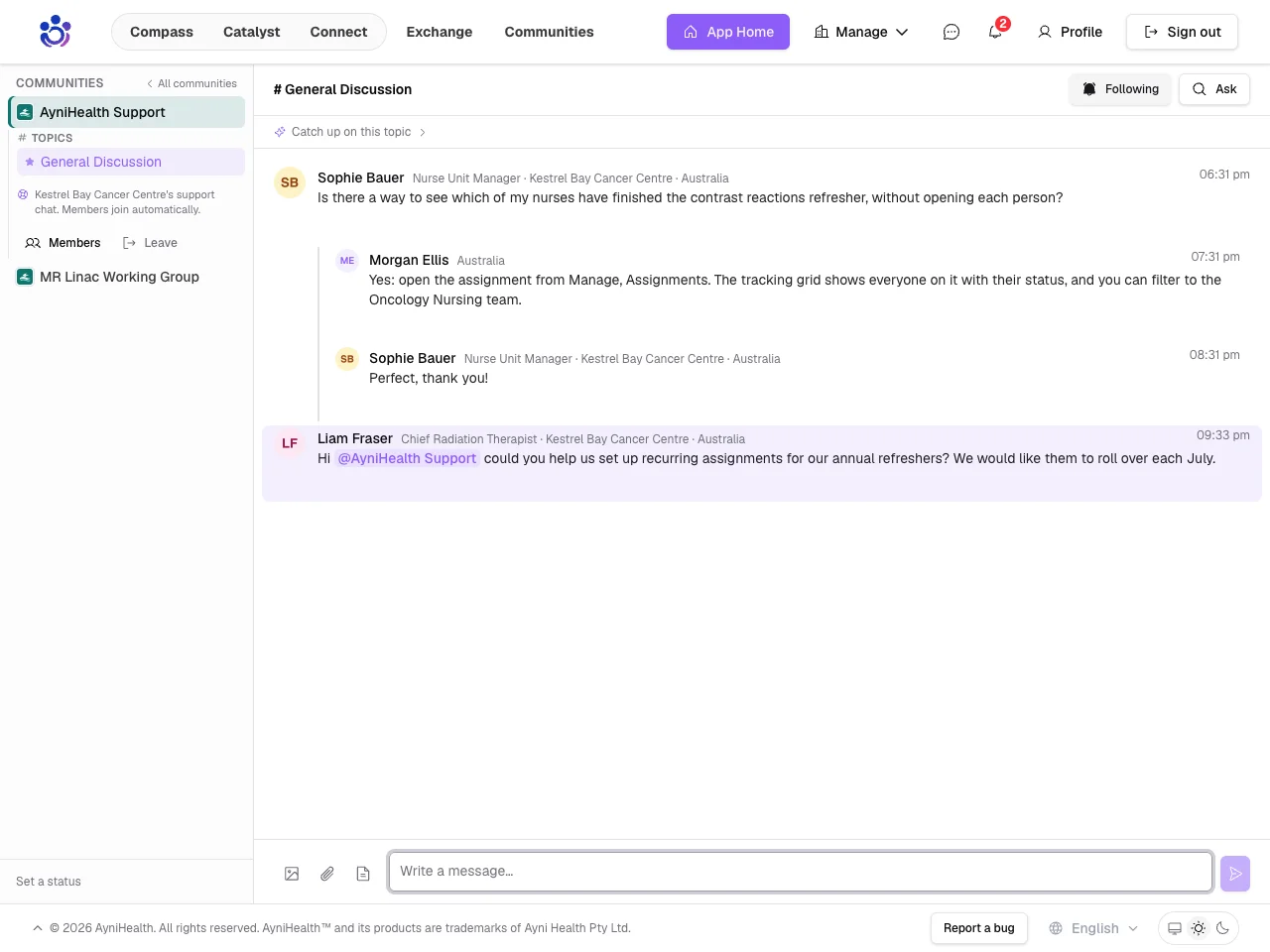
Task: Click the AyniHealth logo in the header
Action: [x=55, y=32]
